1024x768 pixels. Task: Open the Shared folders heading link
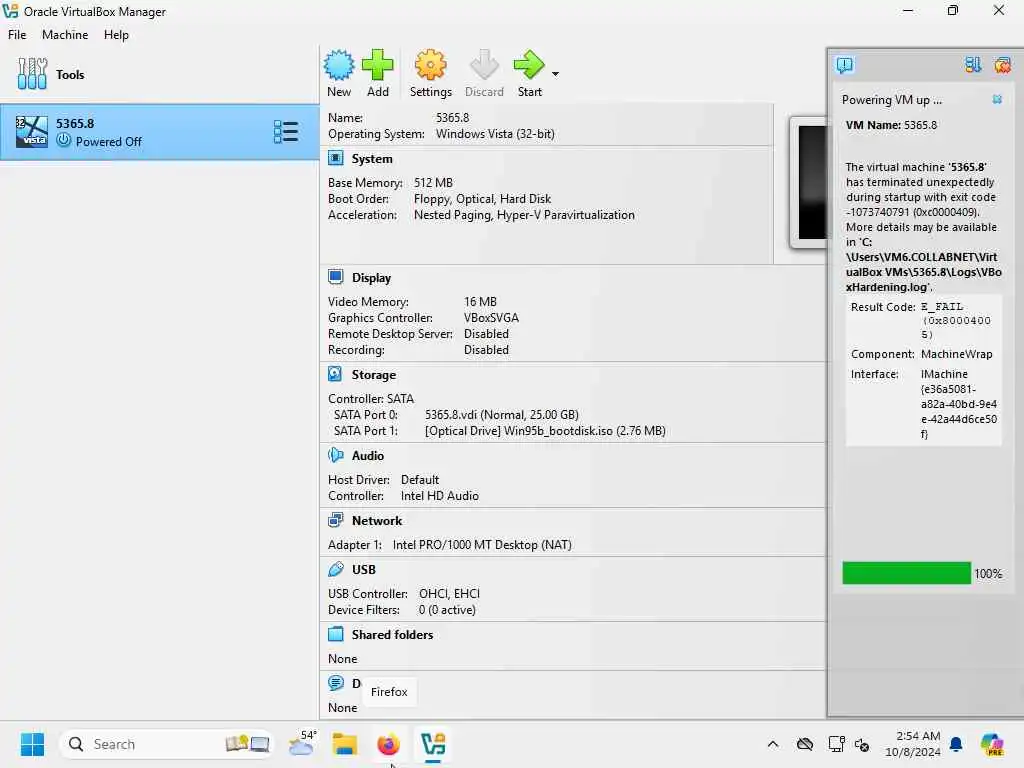pos(392,635)
